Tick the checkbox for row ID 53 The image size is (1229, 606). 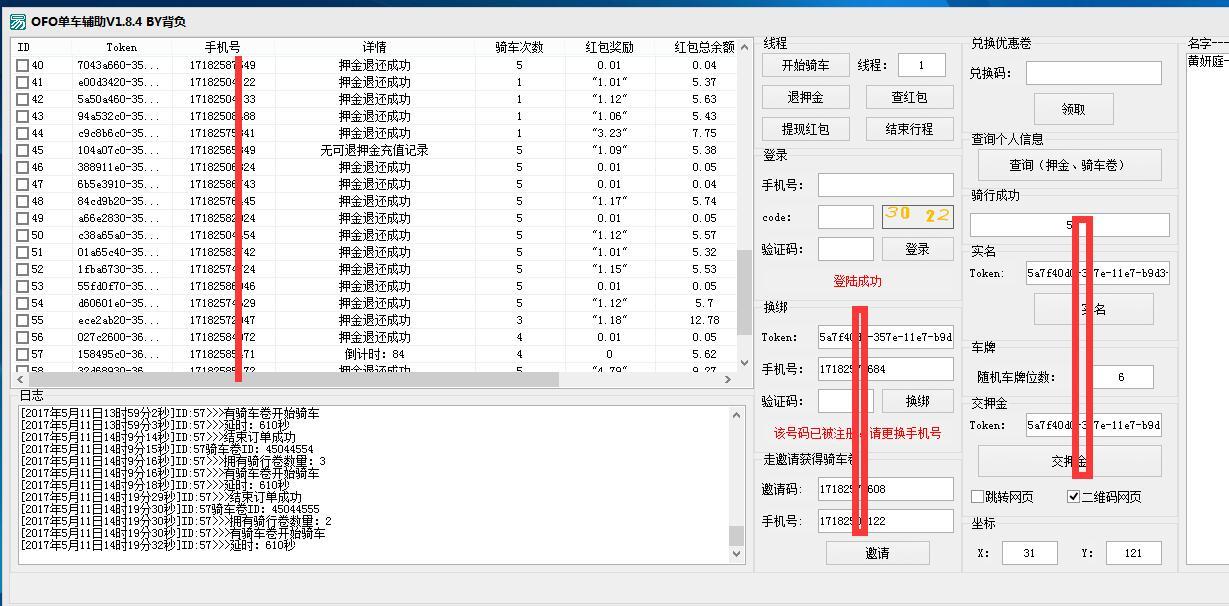pos(23,286)
